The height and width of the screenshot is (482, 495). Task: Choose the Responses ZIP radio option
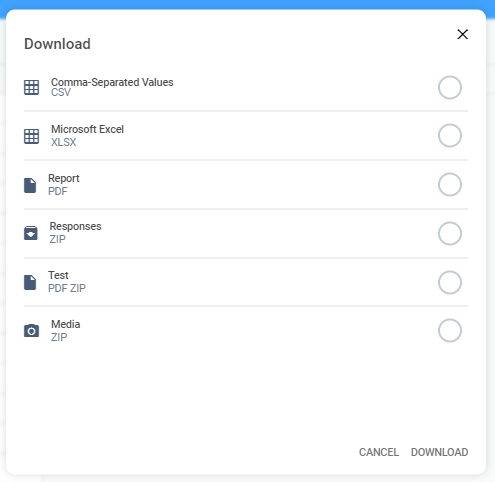(x=450, y=233)
